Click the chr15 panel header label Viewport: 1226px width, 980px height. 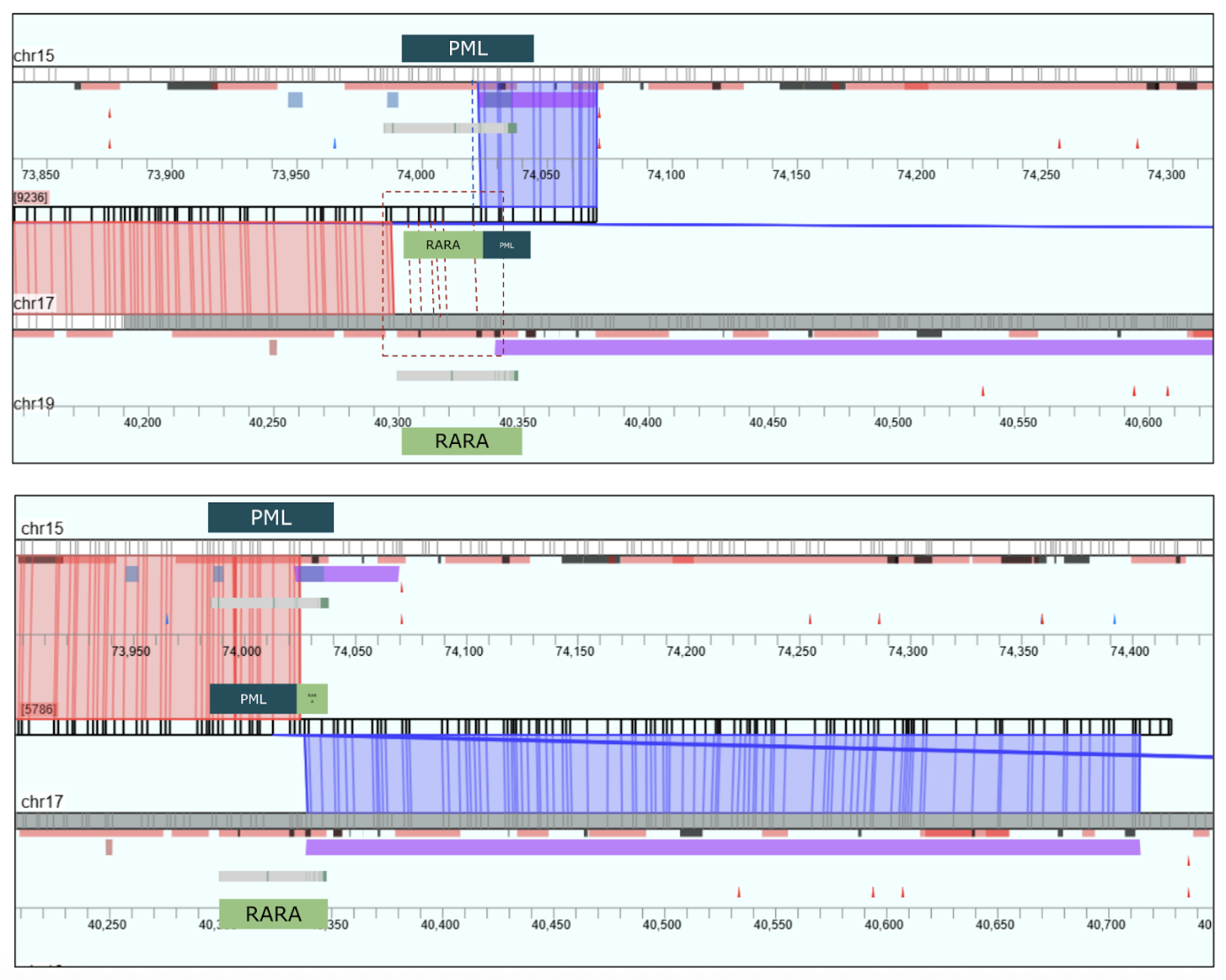(x=33, y=54)
